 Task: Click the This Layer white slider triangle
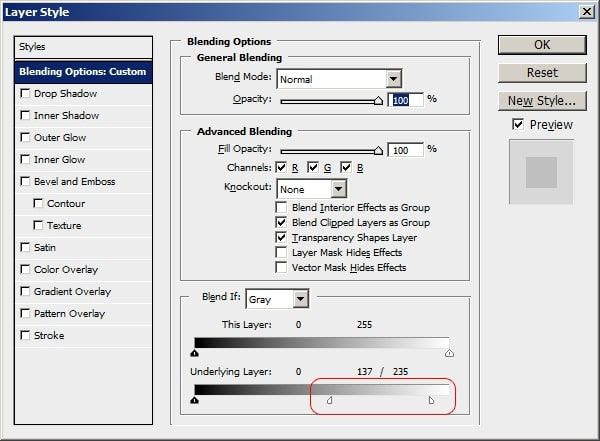449,353
